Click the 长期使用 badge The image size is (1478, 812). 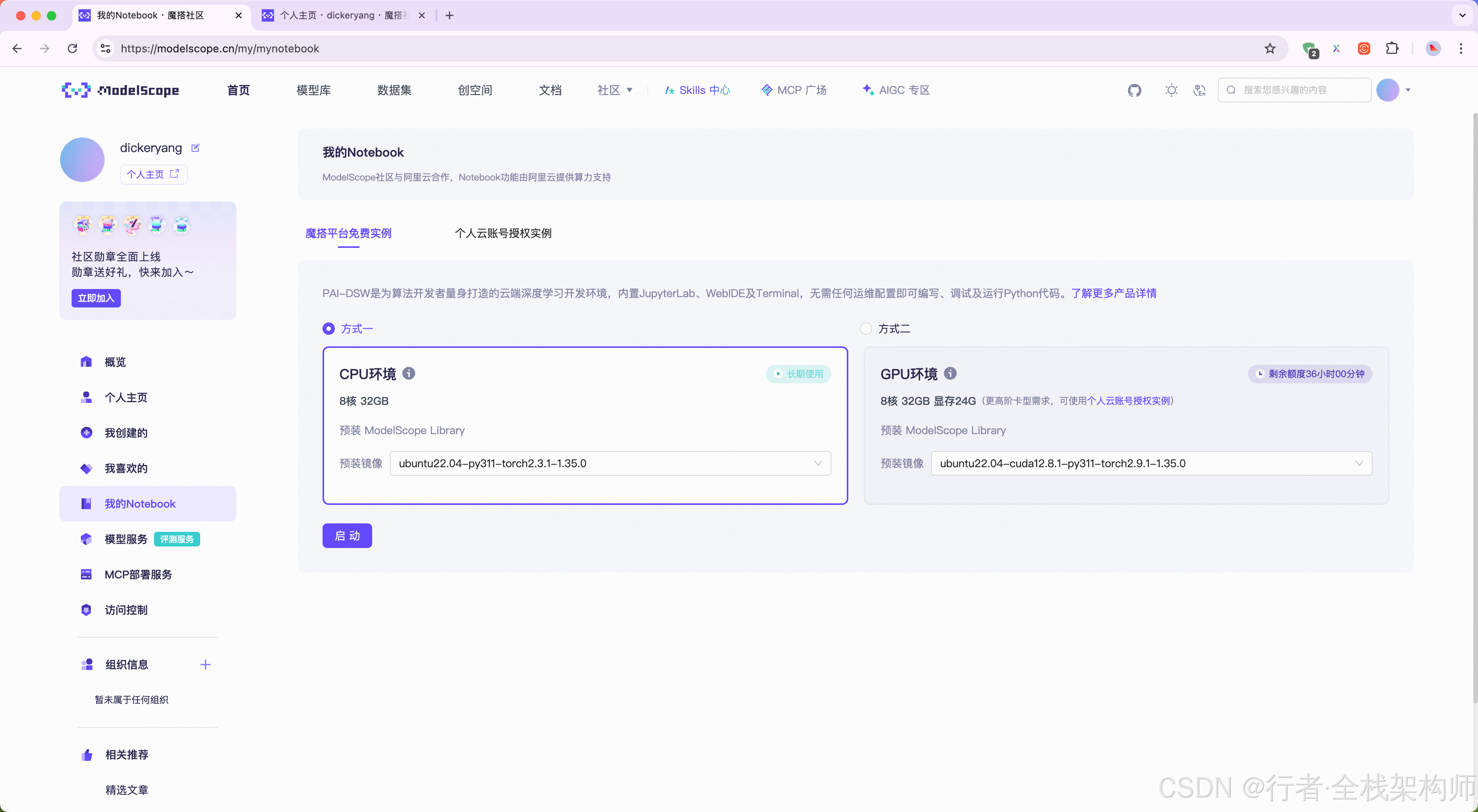click(799, 374)
